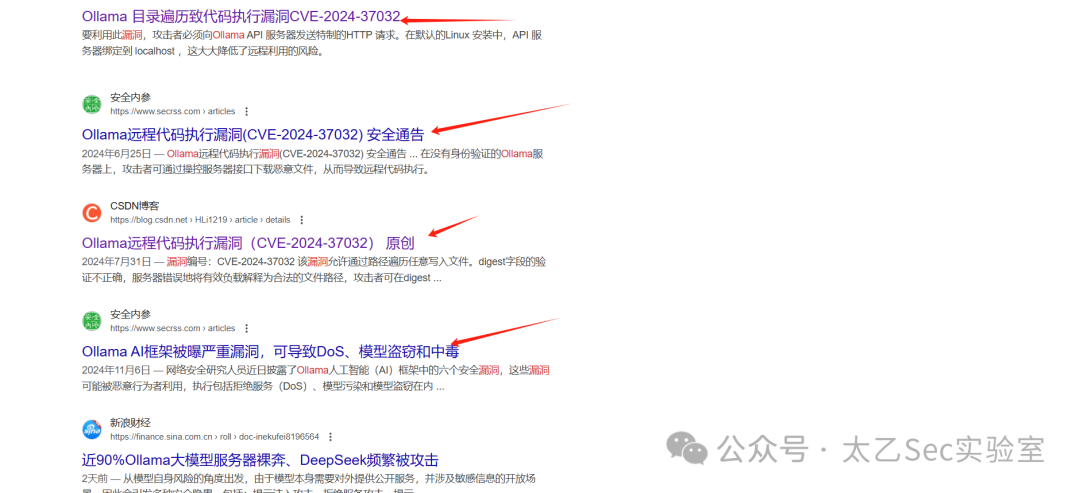Click the 安全内参 favicon above the 安全通告 result
This screenshot has width=1080, height=493.
pos(92,105)
